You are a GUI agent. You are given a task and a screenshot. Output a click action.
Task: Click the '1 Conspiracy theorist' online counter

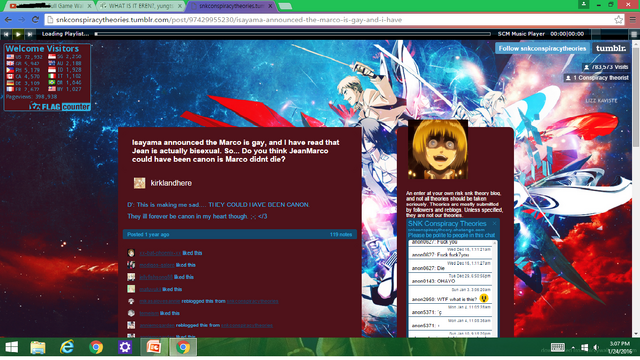pos(597,78)
